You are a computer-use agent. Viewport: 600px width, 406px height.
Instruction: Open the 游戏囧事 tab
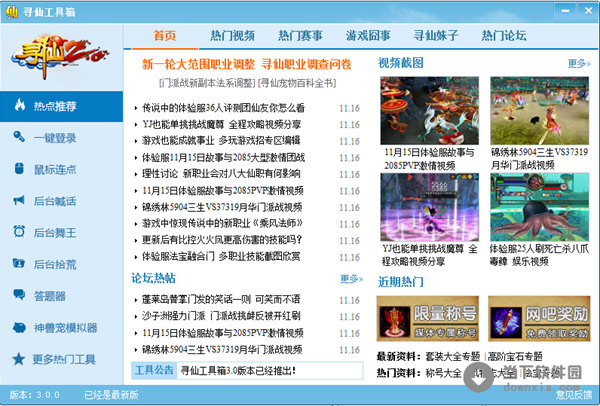[368, 36]
